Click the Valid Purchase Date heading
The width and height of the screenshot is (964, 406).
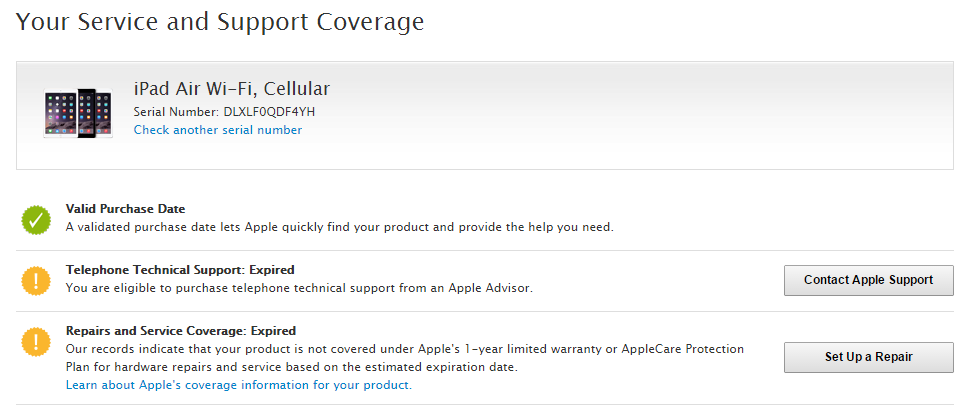pyautogui.click(x=125, y=209)
